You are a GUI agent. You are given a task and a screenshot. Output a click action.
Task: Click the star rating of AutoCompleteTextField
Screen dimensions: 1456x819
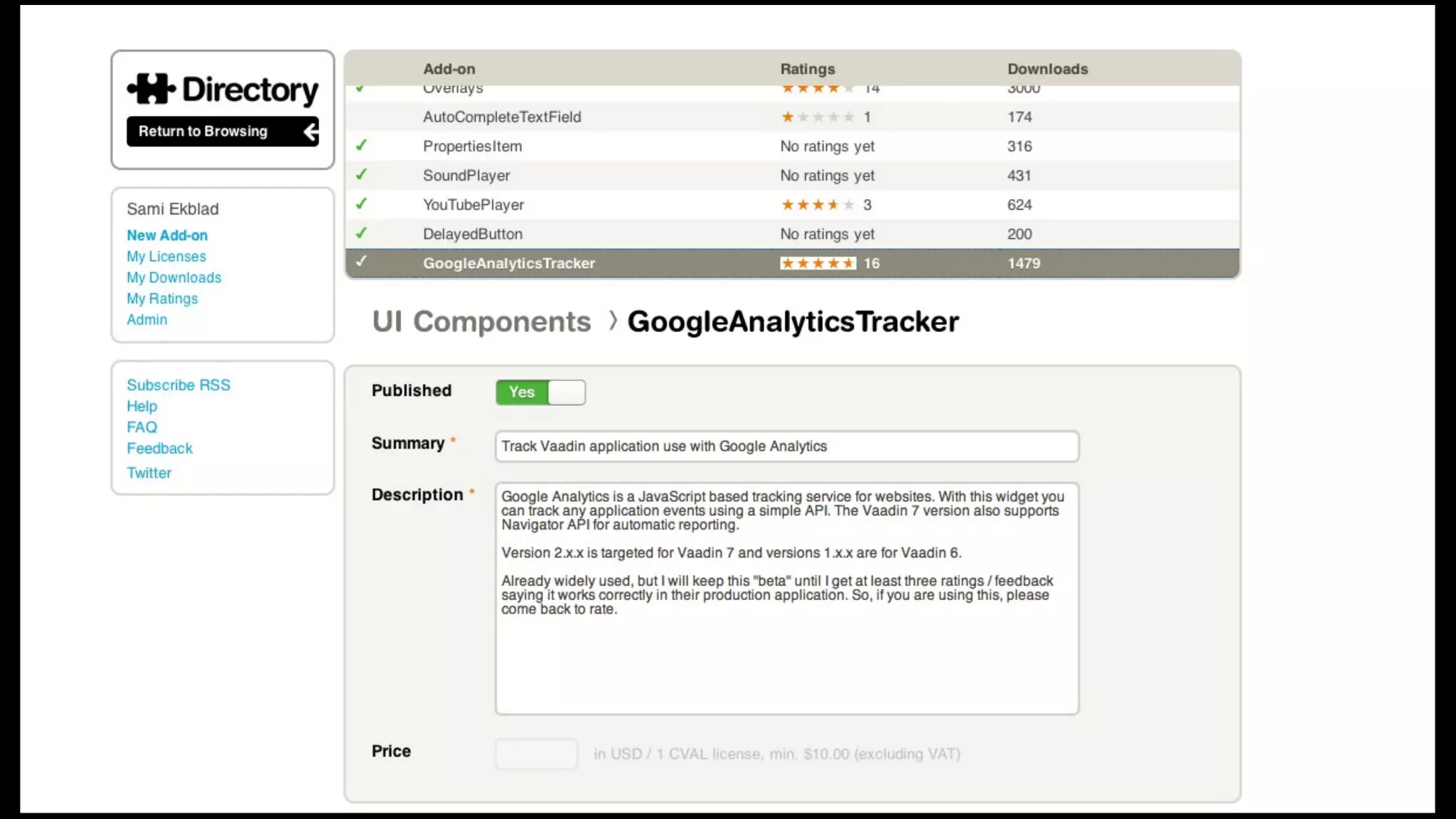[818, 117]
